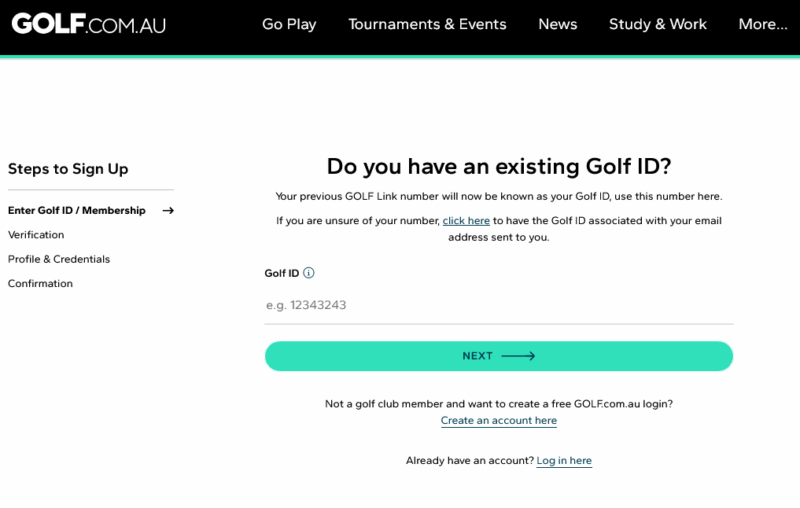Viewport: 800px width, 508px height.
Task: Follow the 'click here' Golf ID link
Action: point(466,221)
